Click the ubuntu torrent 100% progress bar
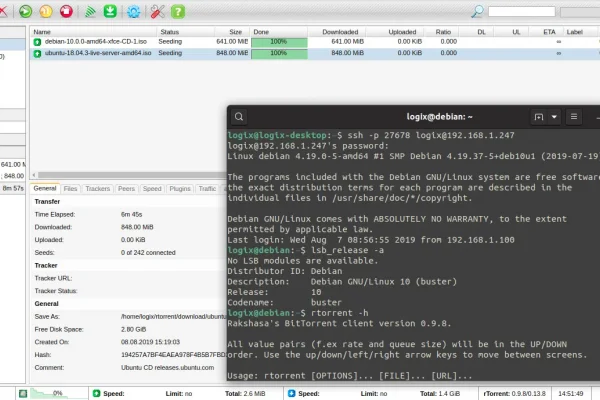600x400 pixels. pos(279,54)
